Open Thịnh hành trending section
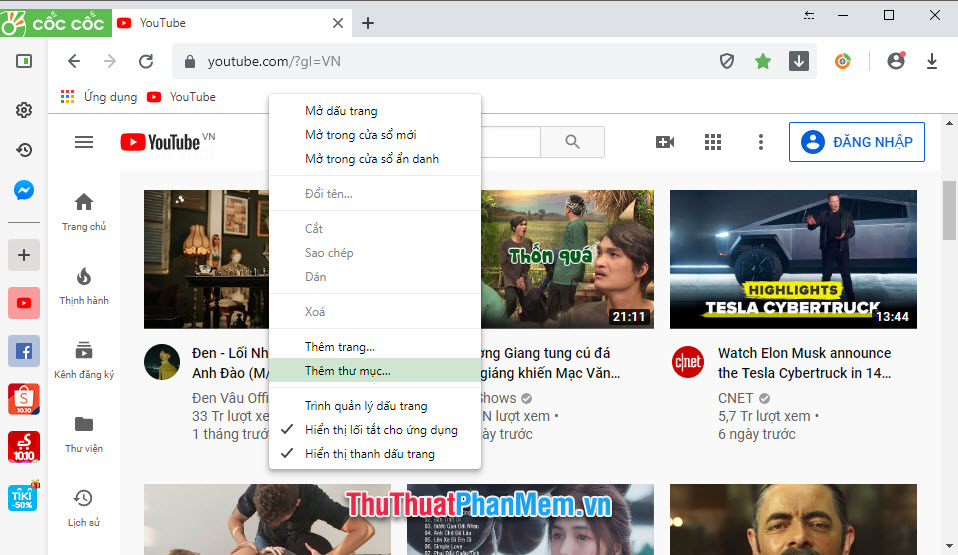 (84, 286)
